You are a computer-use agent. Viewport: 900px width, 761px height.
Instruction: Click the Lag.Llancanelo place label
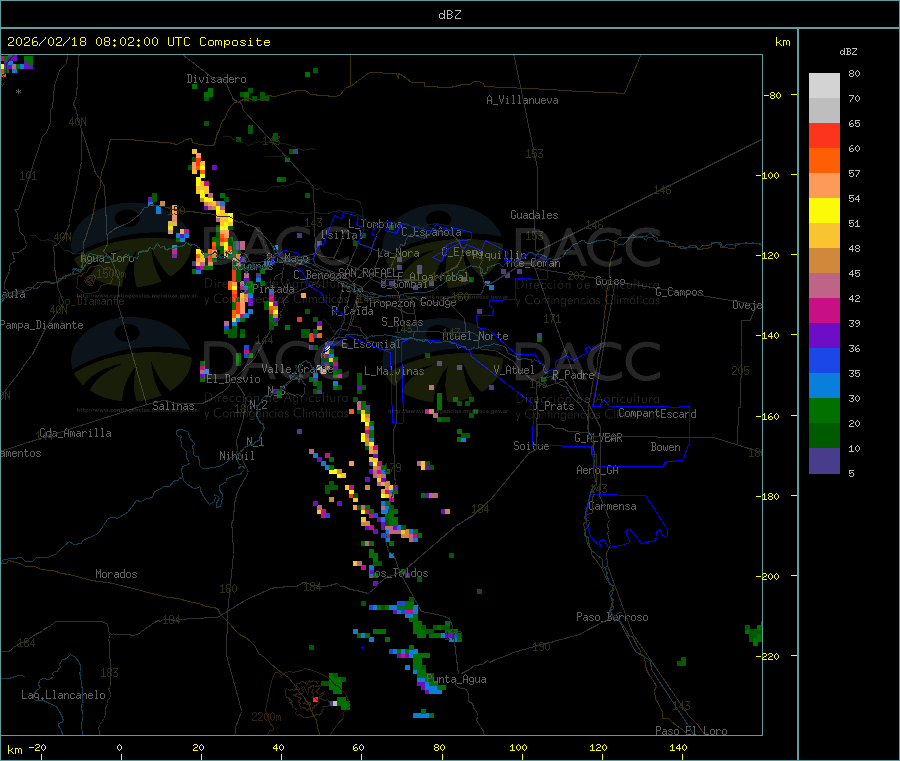click(64, 695)
